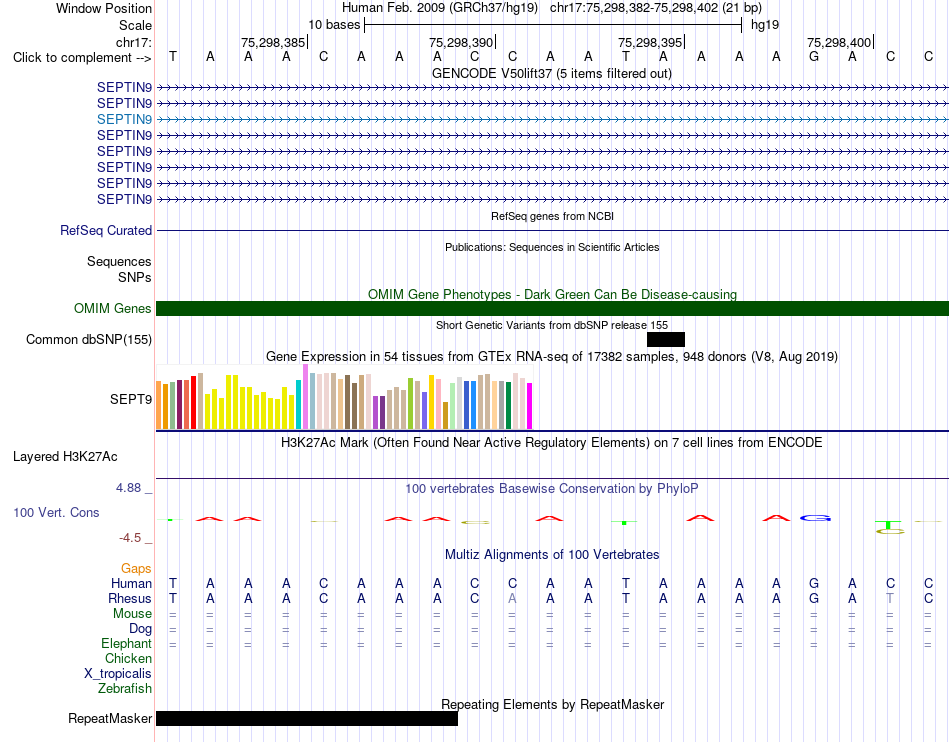Click the OMIM Gene Phenotypes title text
The width and height of the screenshot is (950, 742).
pos(552,294)
